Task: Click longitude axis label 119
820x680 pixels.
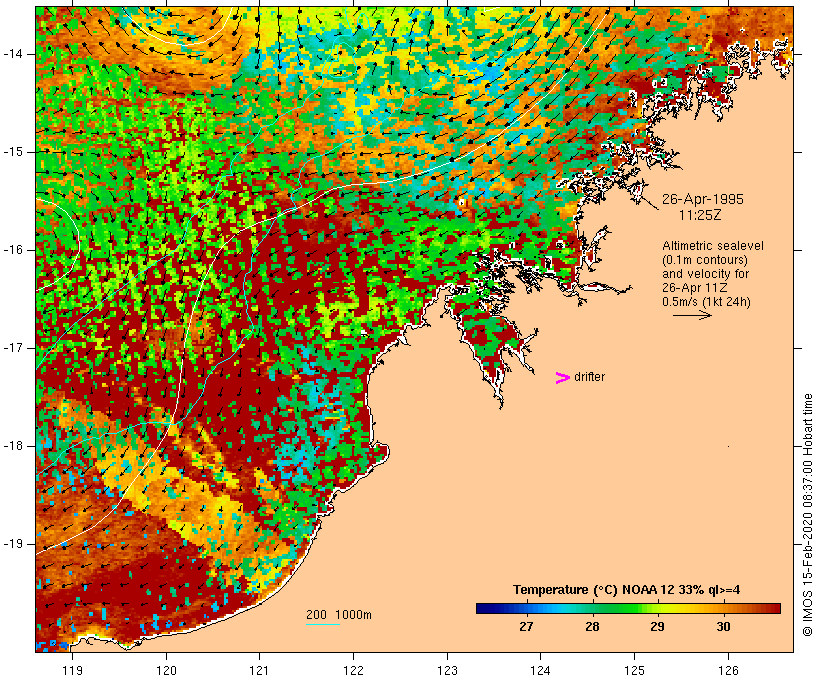Action: [x=73, y=670]
